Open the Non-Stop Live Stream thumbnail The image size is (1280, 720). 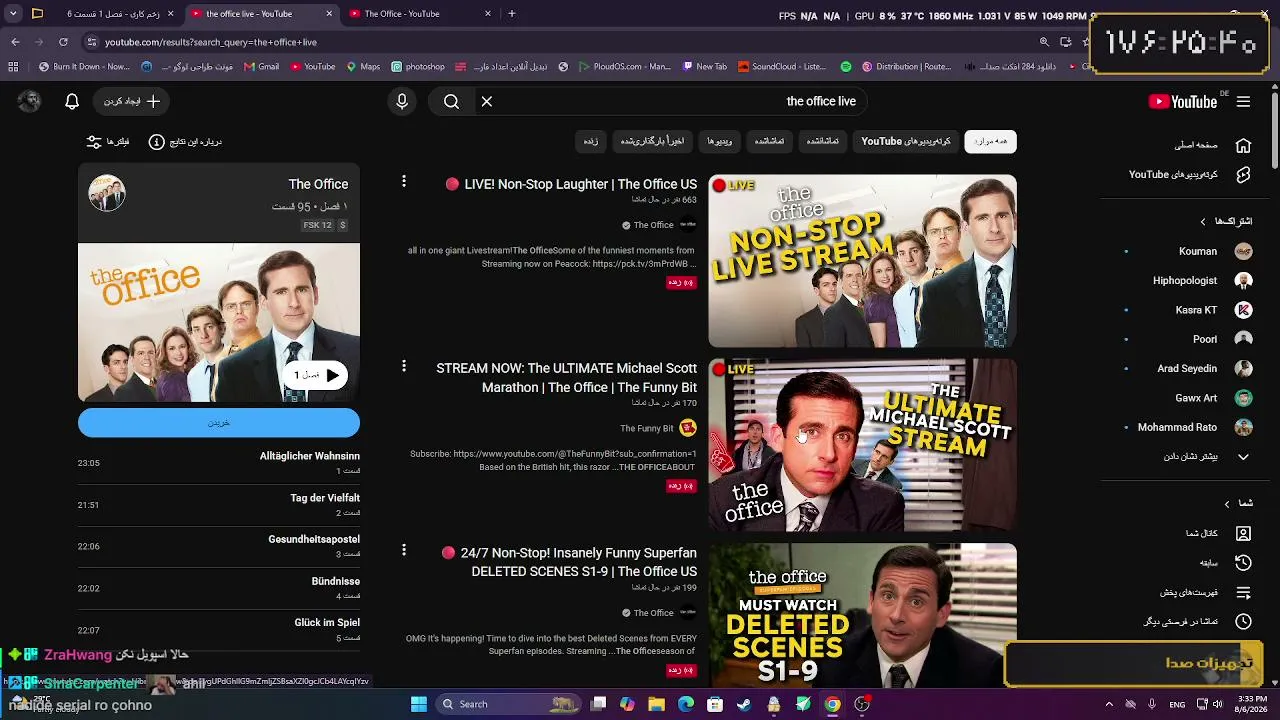863,261
